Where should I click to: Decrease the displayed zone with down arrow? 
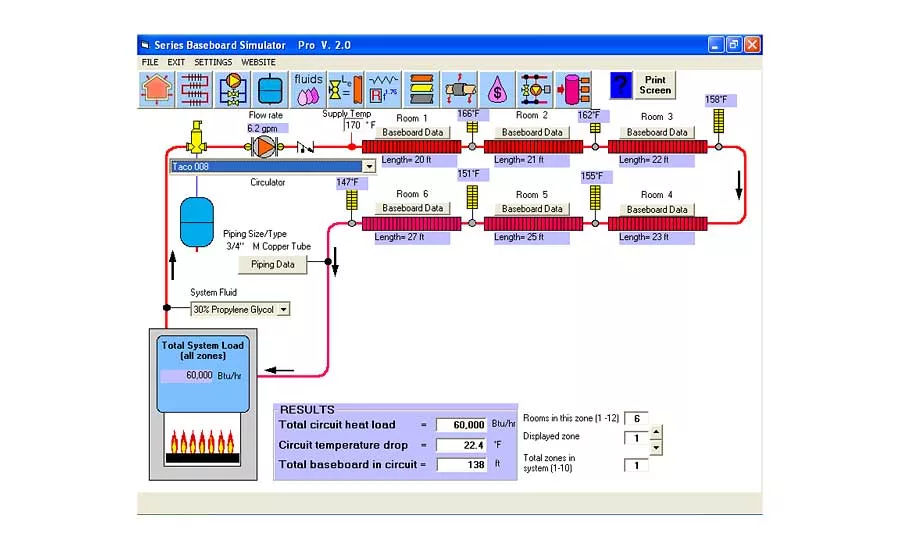click(655, 447)
